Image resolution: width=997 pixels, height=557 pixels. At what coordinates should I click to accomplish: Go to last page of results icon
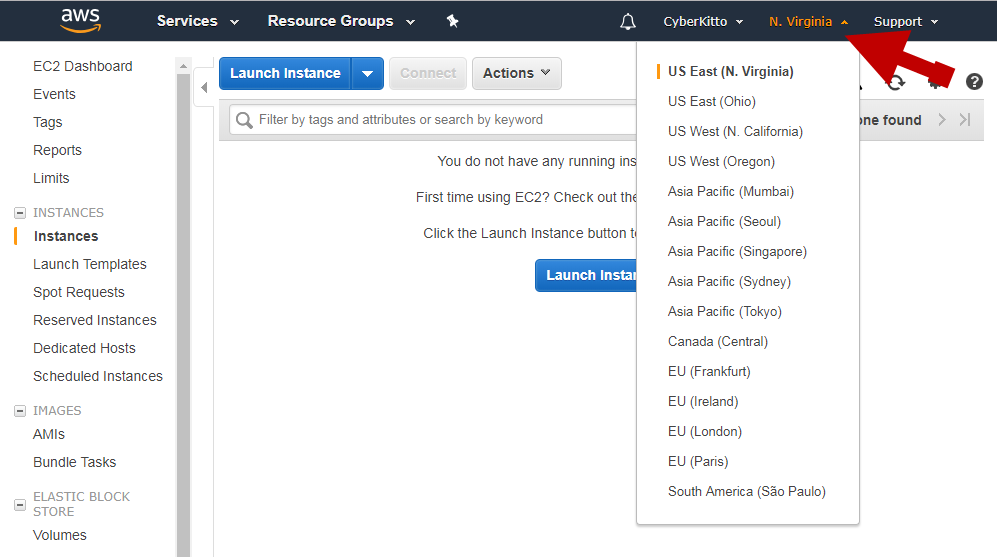[x=965, y=120]
